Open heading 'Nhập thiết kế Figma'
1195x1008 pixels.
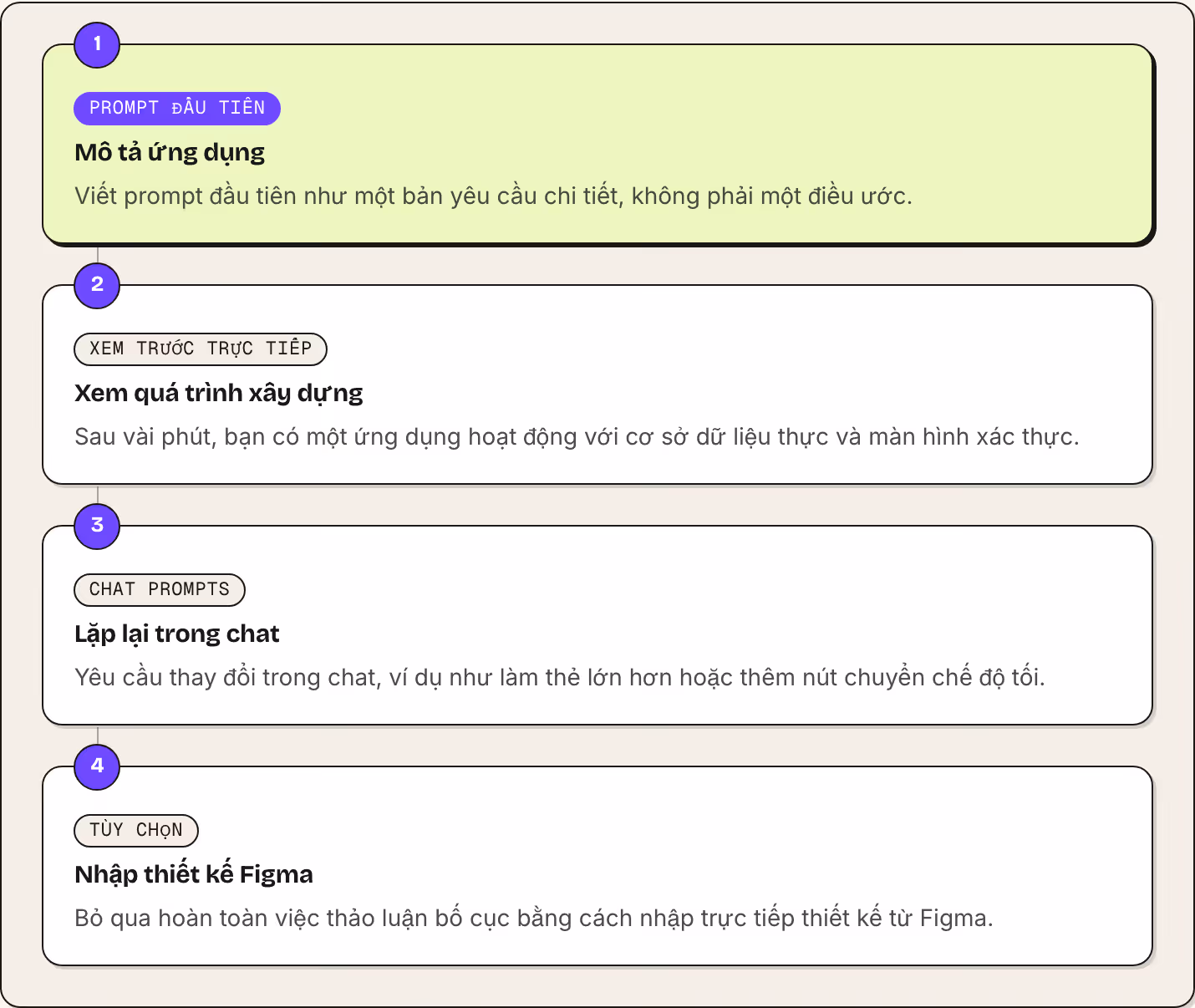pos(194,874)
